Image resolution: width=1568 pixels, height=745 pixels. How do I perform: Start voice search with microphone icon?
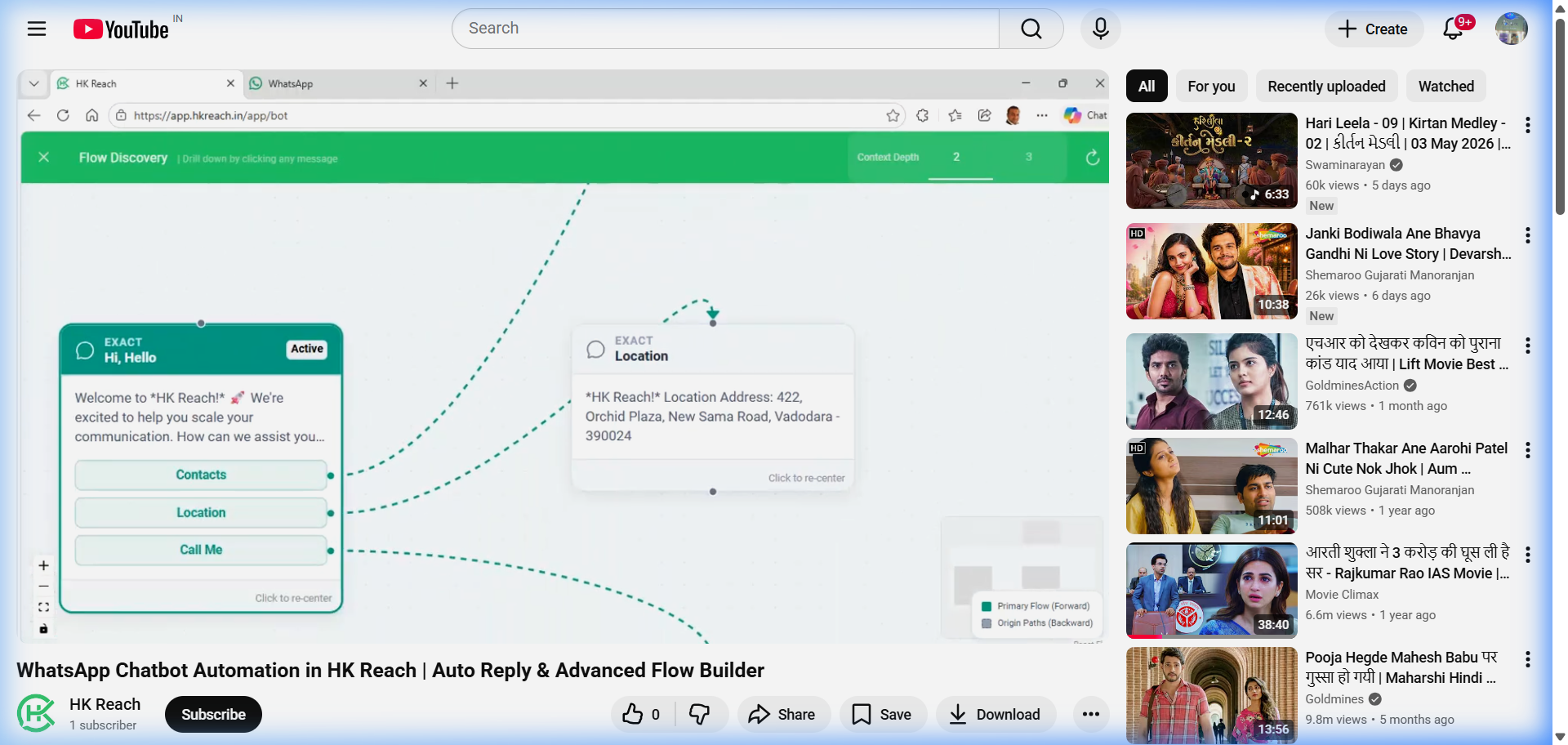click(x=1101, y=29)
